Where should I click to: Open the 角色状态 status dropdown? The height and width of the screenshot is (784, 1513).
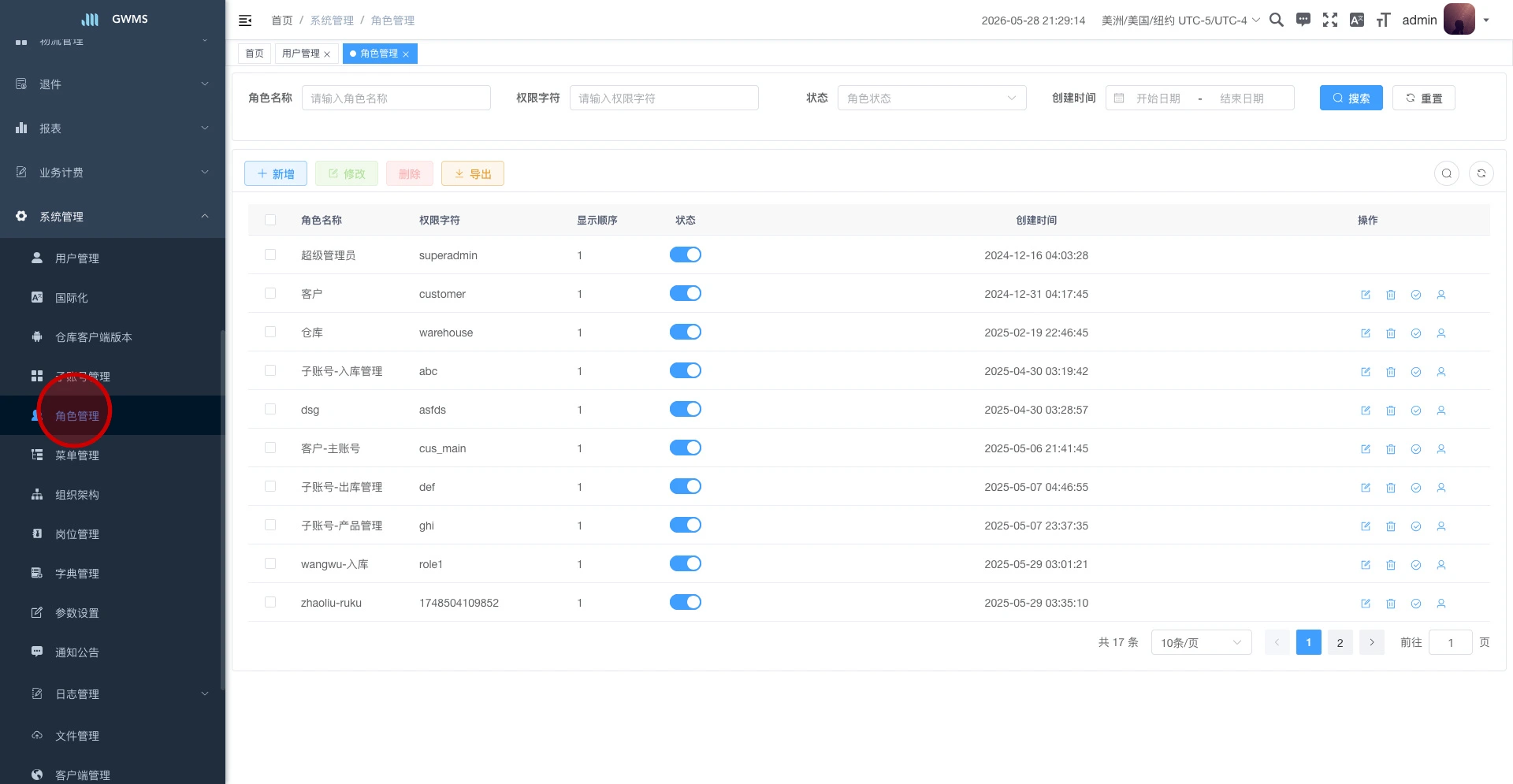(x=931, y=98)
